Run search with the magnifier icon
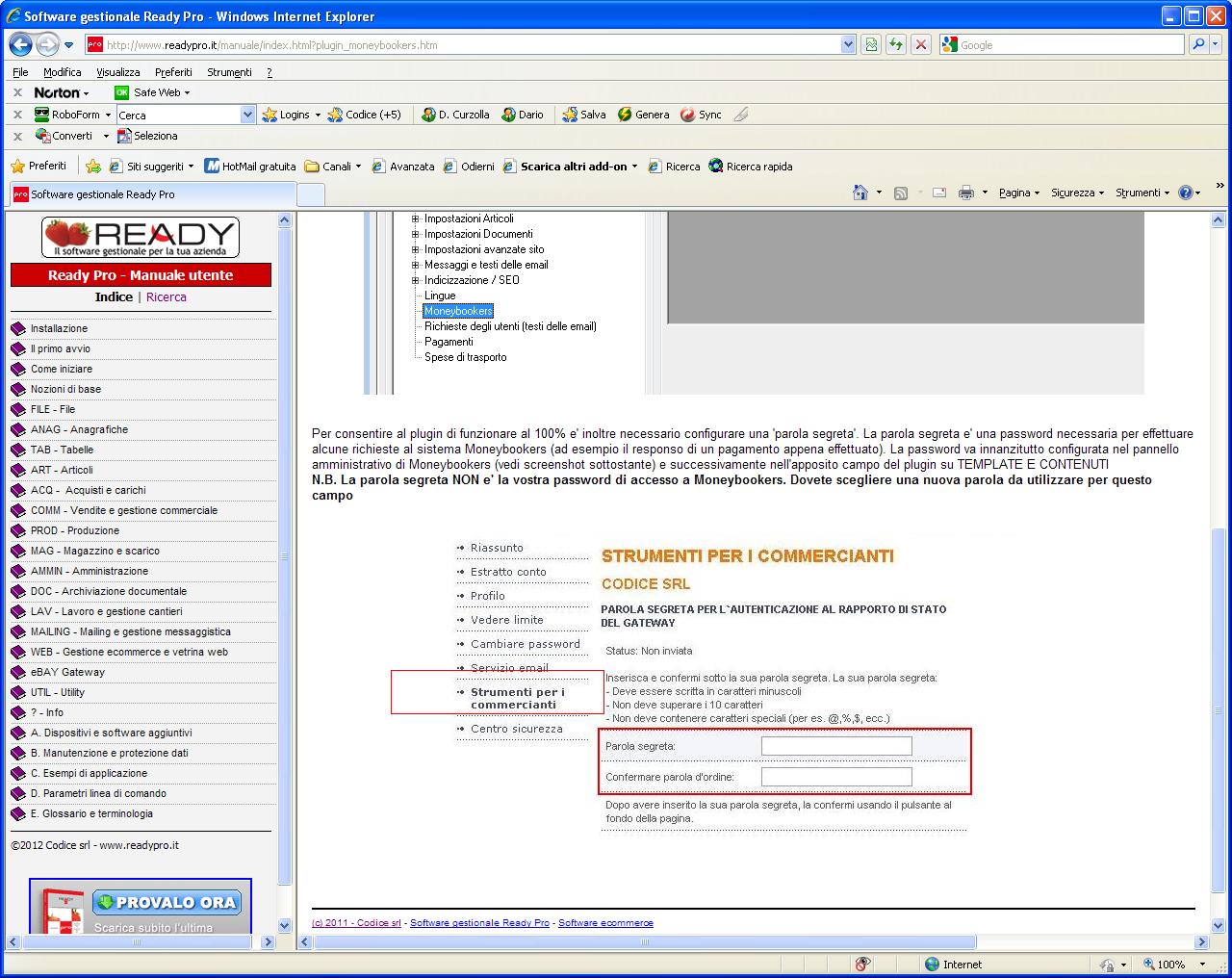 1198,44
